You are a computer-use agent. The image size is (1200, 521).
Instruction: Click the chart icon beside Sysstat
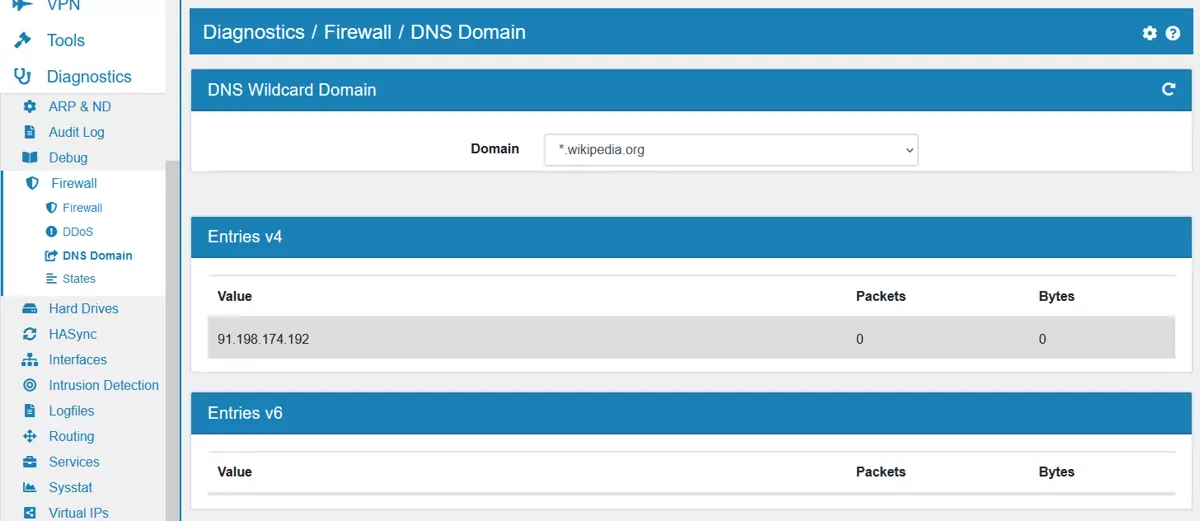(x=30, y=488)
